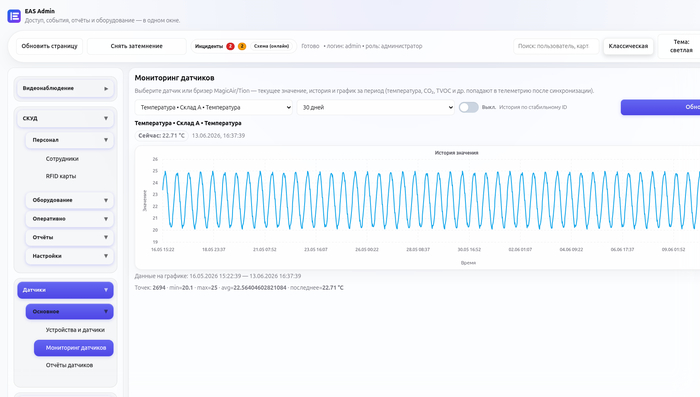Collapse the Датчики section
This screenshot has height=397, width=700.
click(65, 290)
